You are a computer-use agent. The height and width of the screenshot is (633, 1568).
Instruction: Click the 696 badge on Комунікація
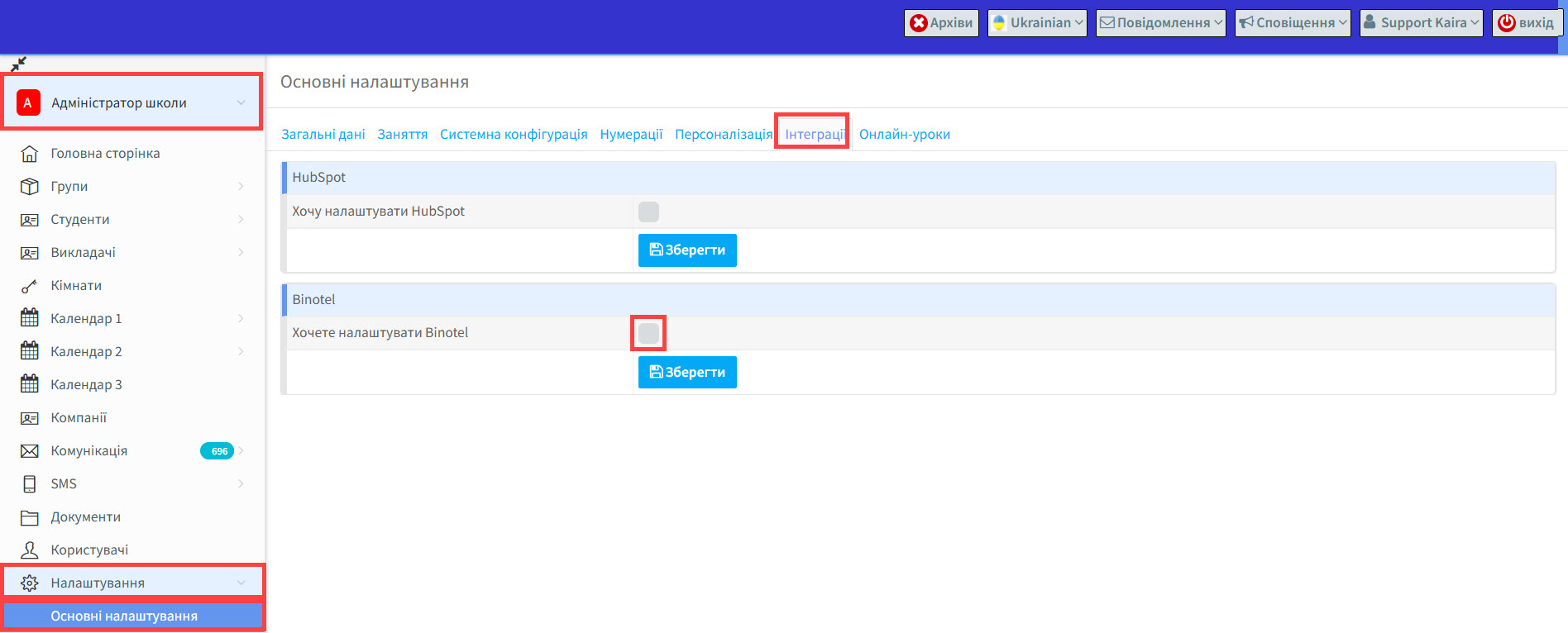pyautogui.click(x=218, y=451)
